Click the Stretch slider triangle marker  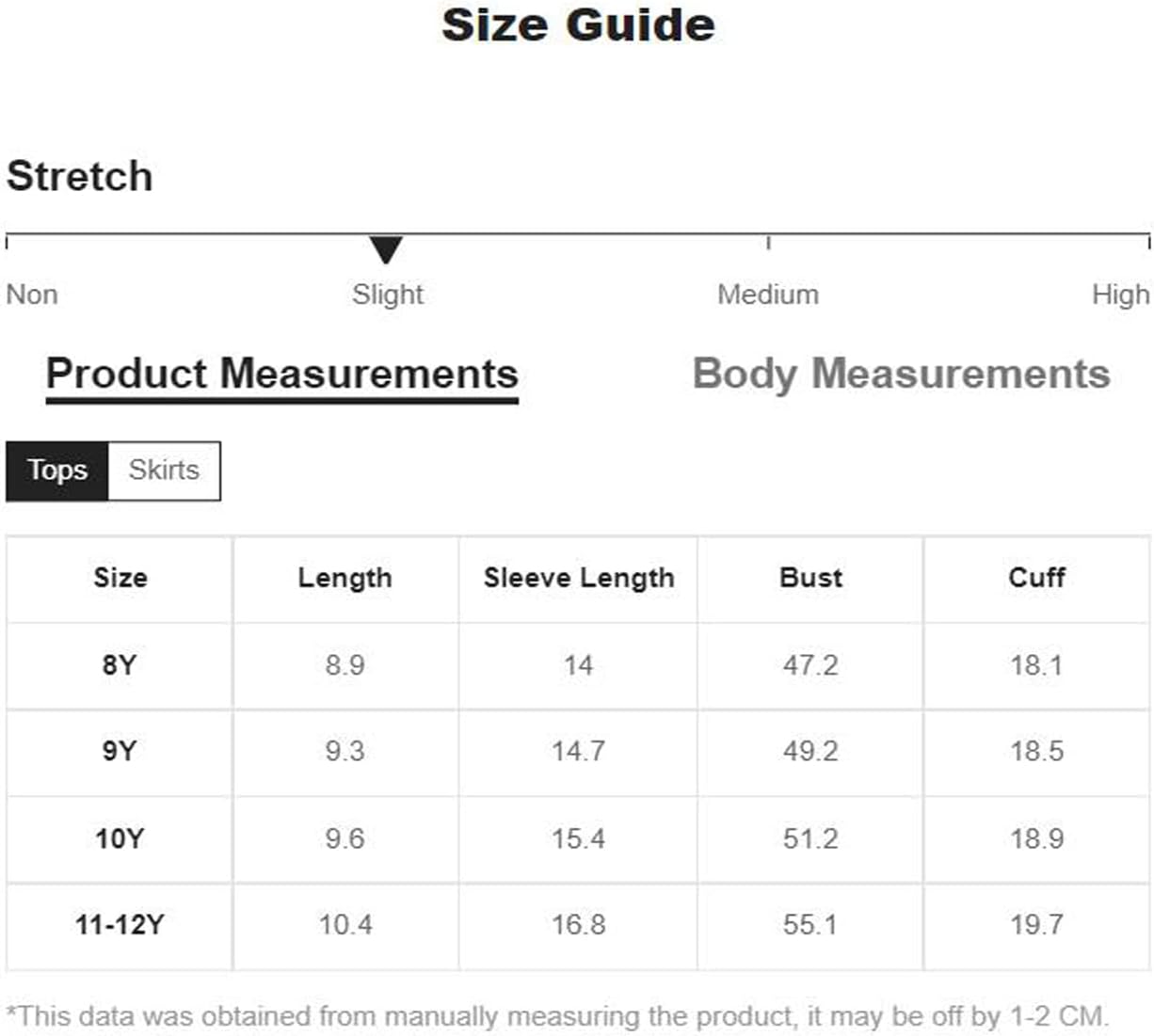[x=386, y=250]
